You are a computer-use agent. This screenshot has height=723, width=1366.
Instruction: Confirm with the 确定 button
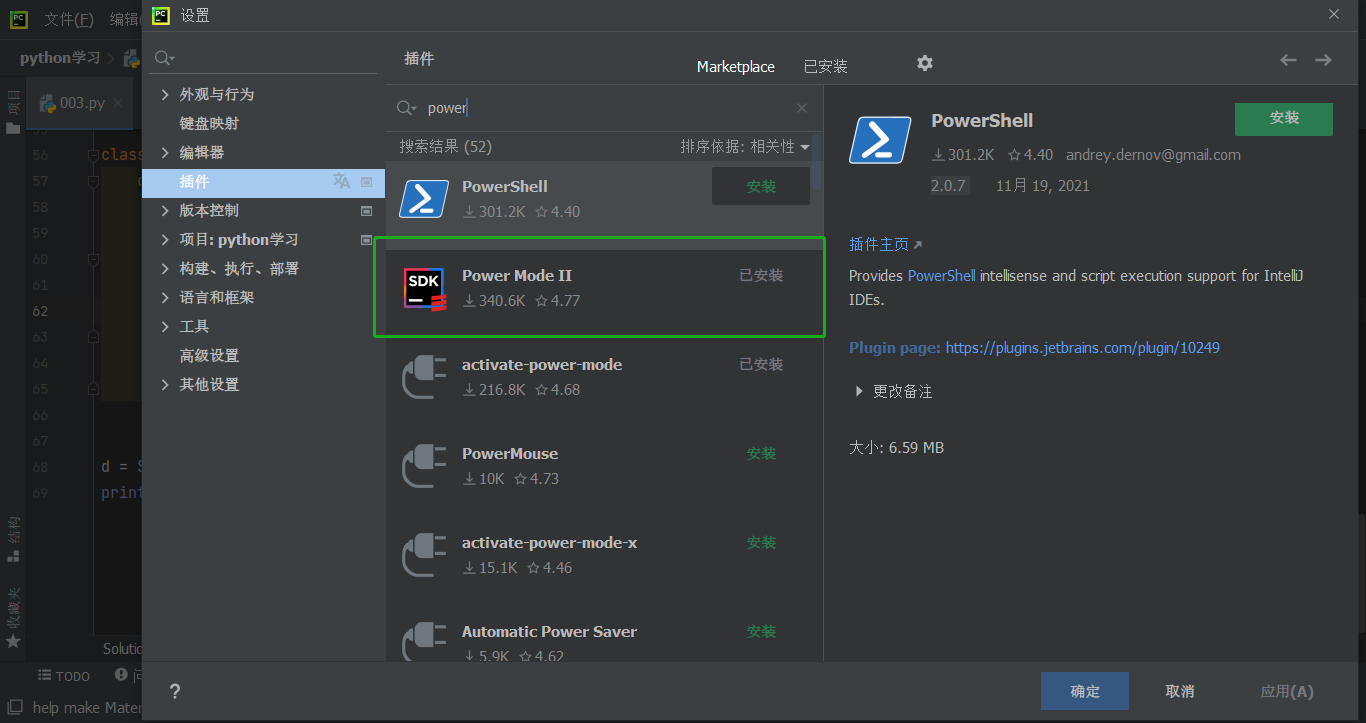click(x=1085, y=691)
